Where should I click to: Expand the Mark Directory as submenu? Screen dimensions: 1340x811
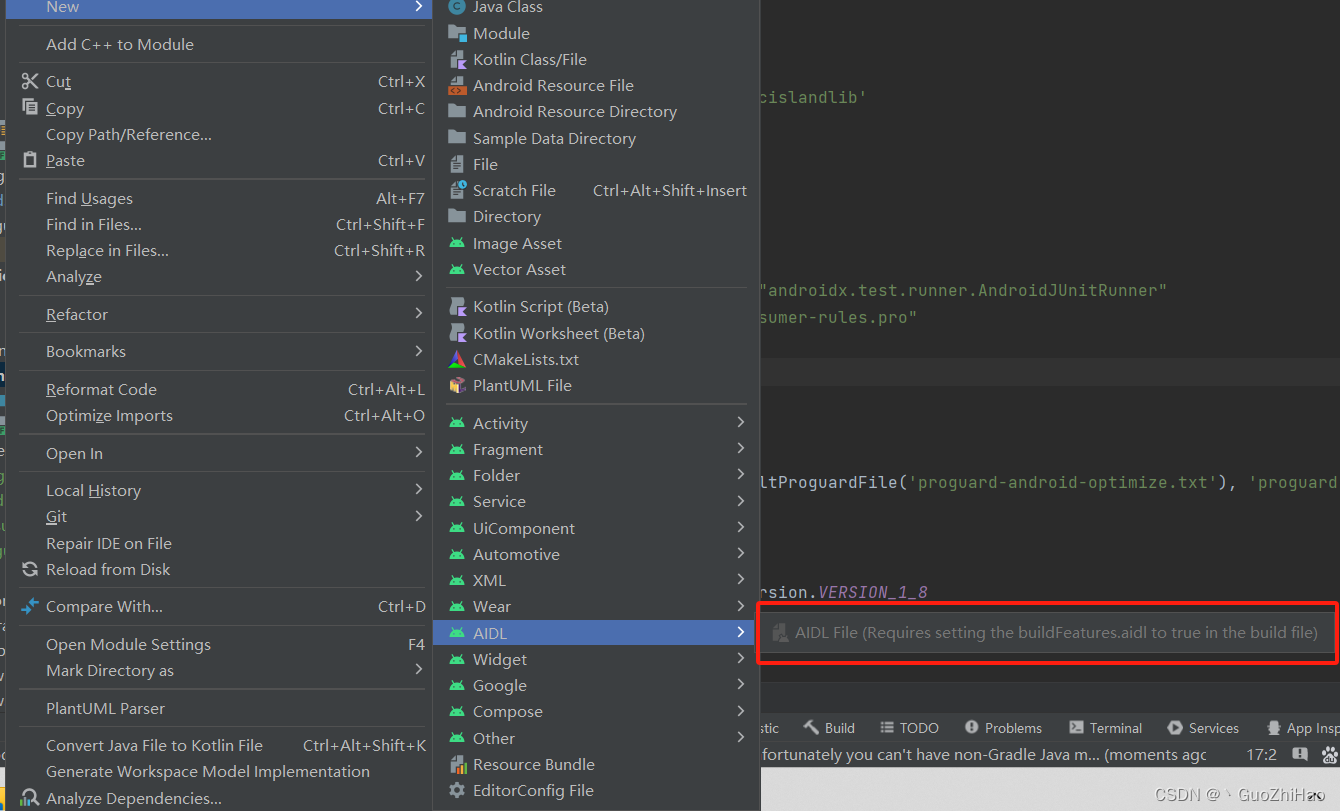[x=108, y=670]
